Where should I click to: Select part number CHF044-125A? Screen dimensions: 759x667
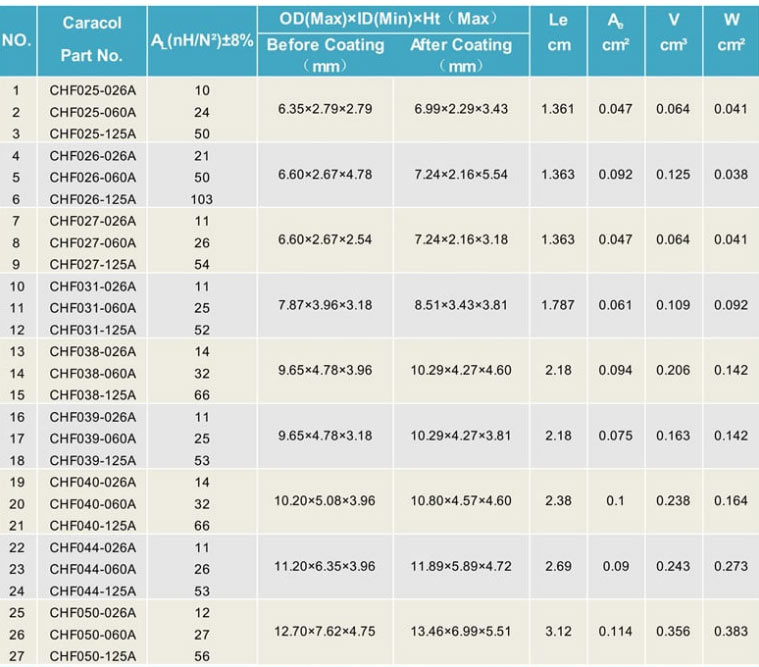click(x=92, y=591)
